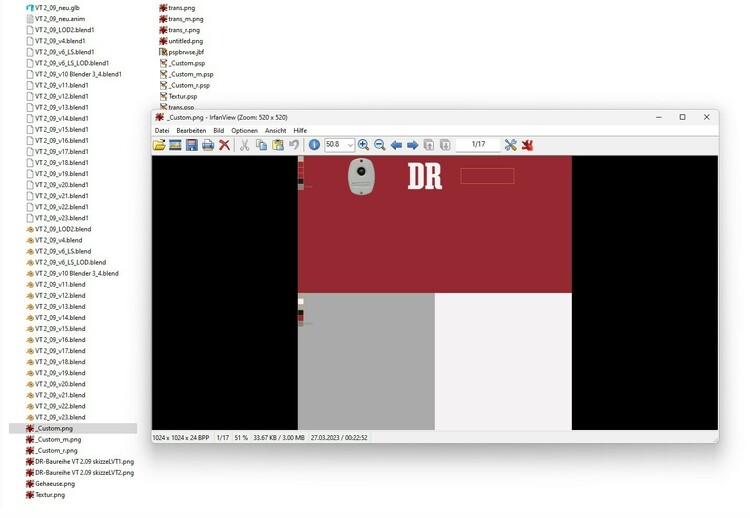Select the trans.png file

pos(181,8)
